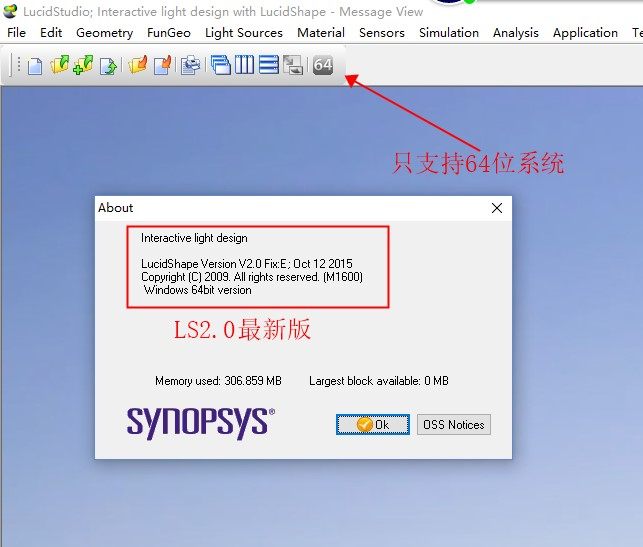Open the Sensors menu
643x547 pixels.
pyautogui.click(x=382, y=32)
